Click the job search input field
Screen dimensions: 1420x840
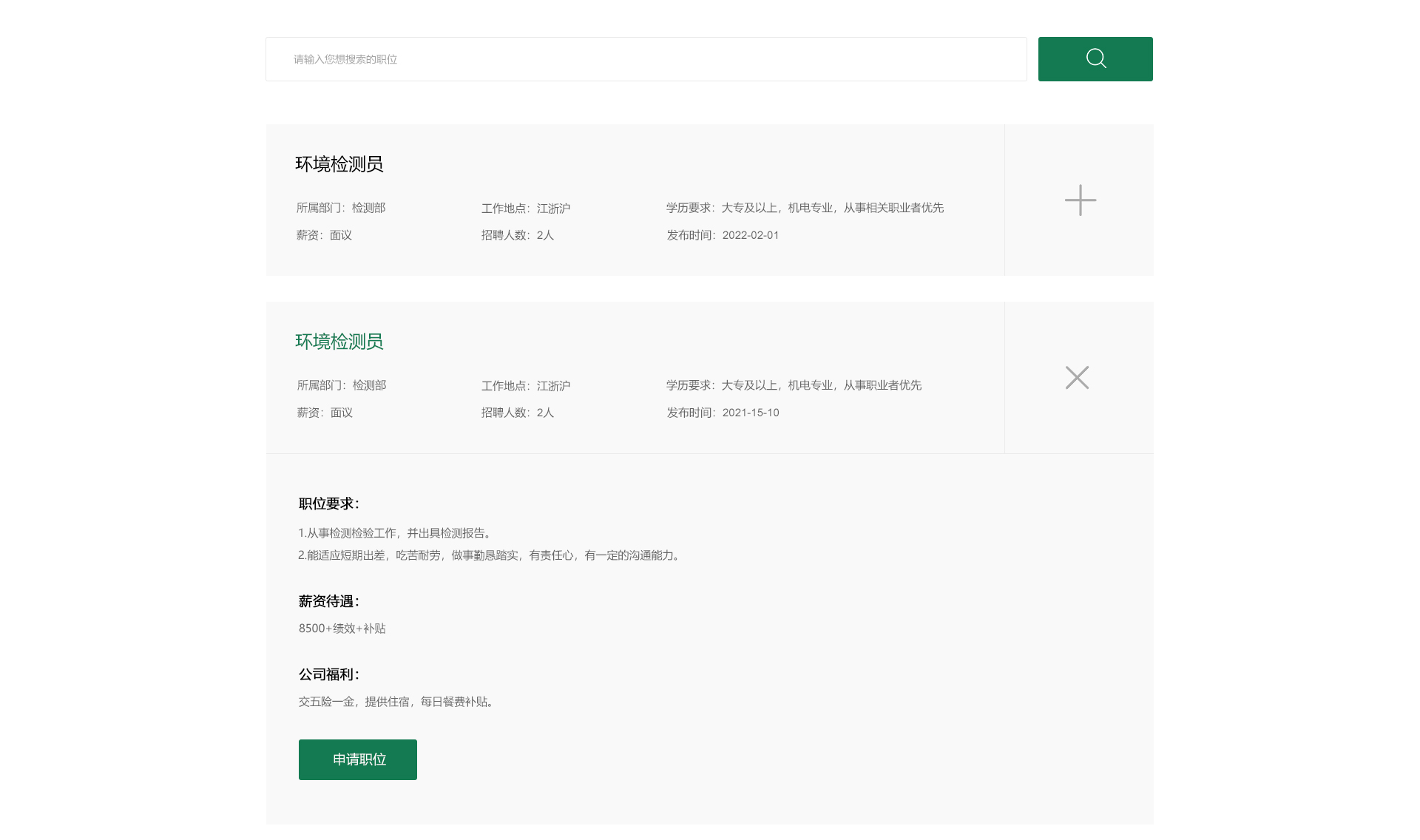click(x=646, y=59)
